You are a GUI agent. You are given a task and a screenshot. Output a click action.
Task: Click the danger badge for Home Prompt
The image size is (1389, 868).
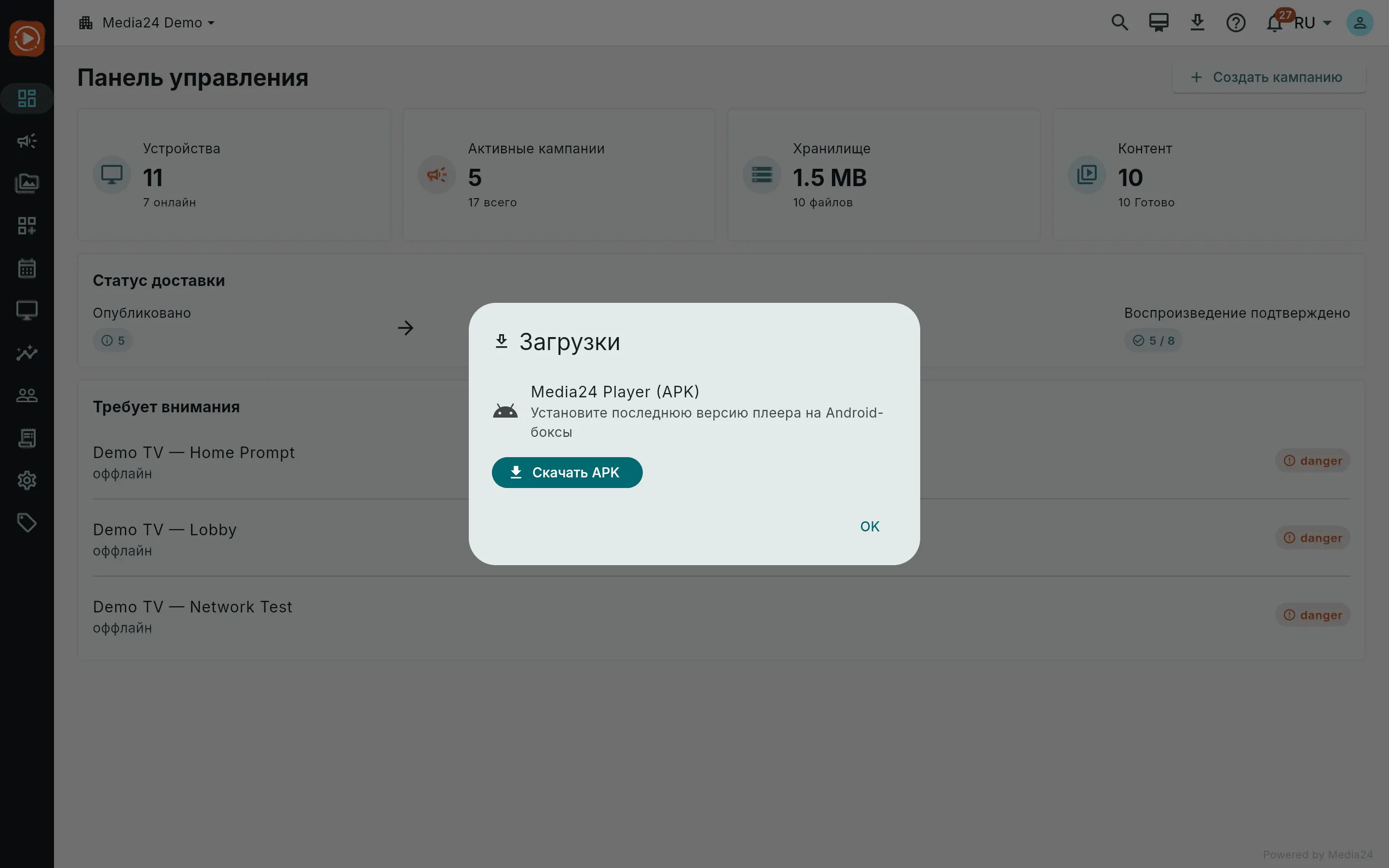(x=1313, y=461)
